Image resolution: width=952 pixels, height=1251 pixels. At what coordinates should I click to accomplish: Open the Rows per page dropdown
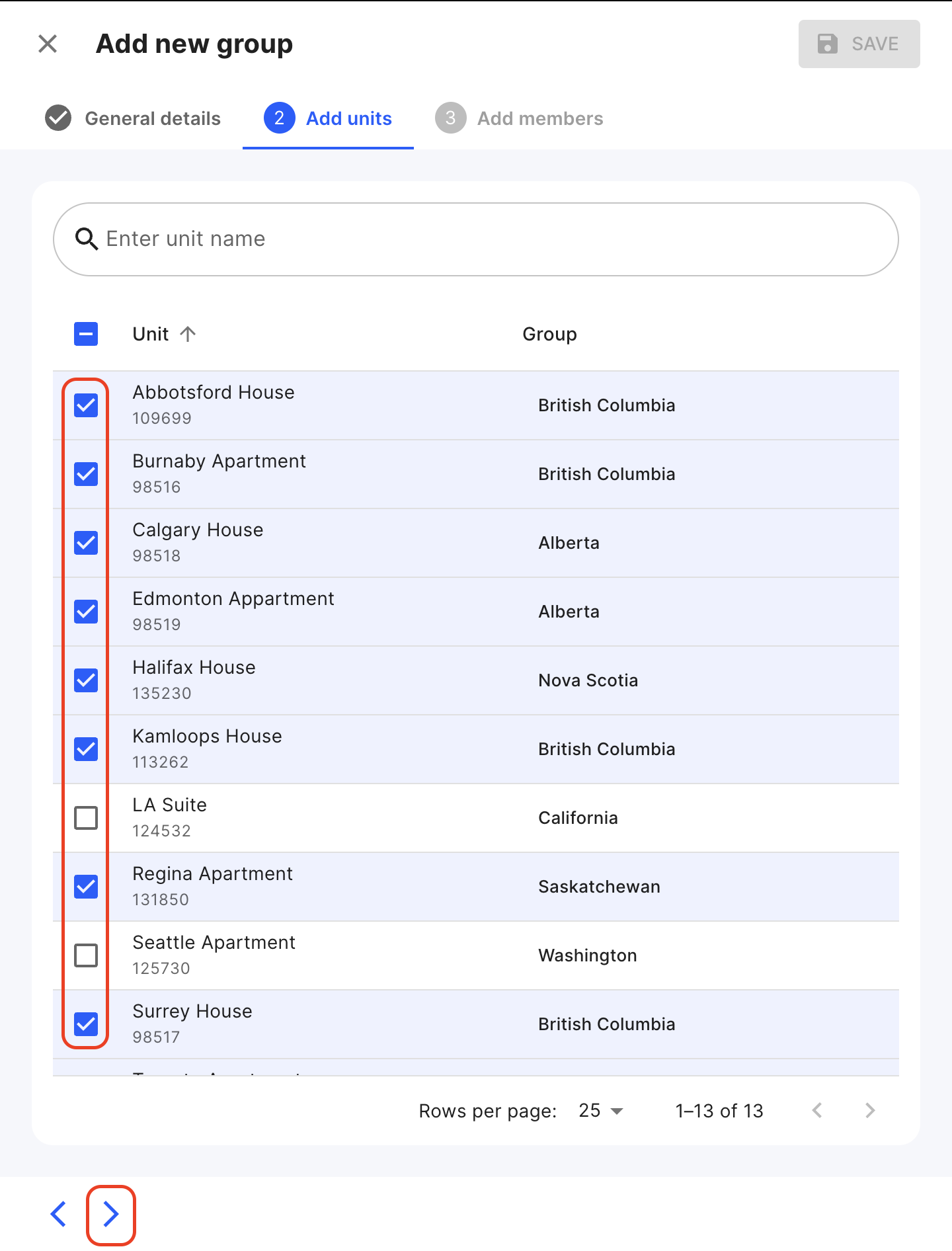[x=601, y=1111]
